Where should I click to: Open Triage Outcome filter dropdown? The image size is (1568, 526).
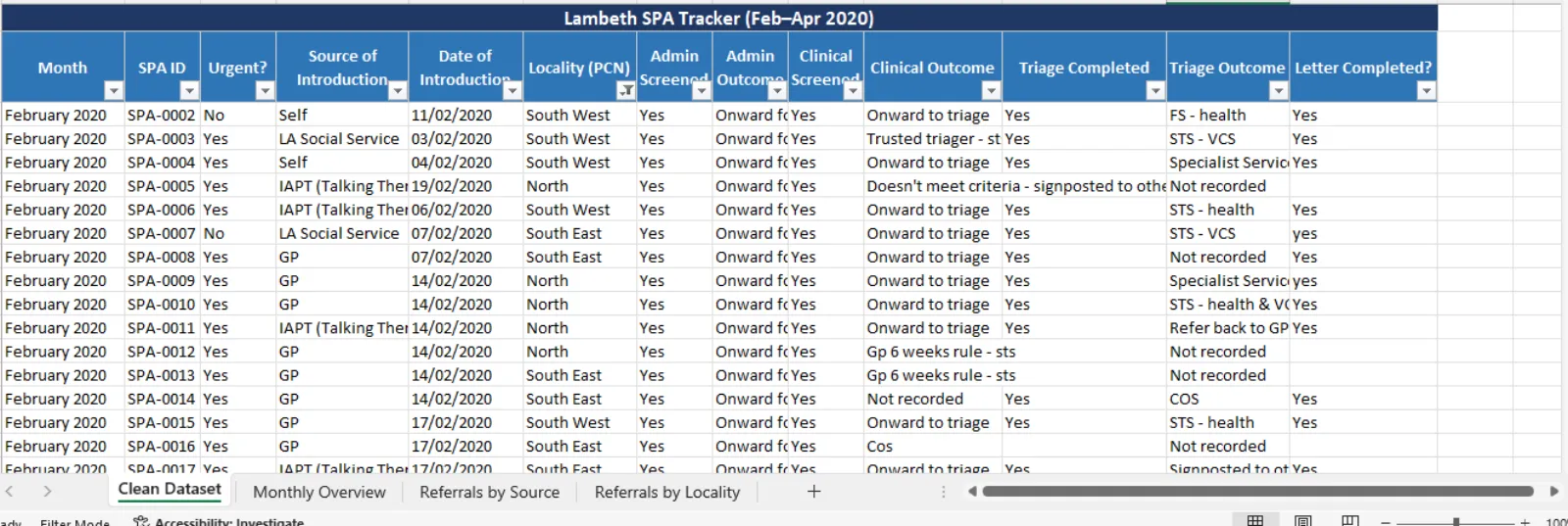(1278, 91)
